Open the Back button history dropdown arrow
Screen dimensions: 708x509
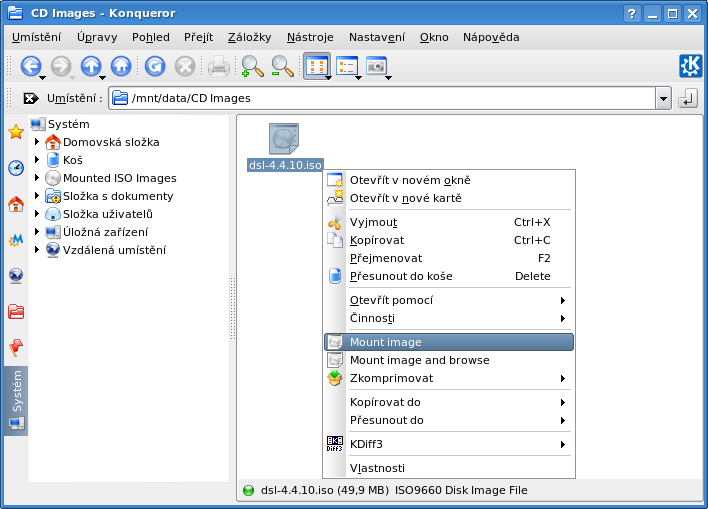coord(42,78)
